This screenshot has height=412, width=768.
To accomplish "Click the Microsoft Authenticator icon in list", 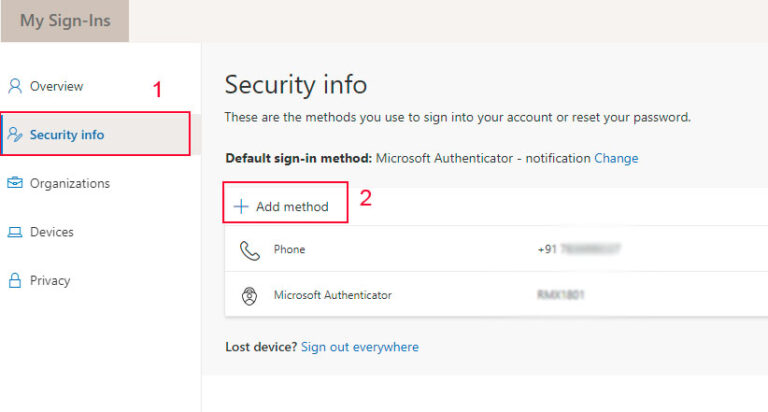I will point(249,296).
